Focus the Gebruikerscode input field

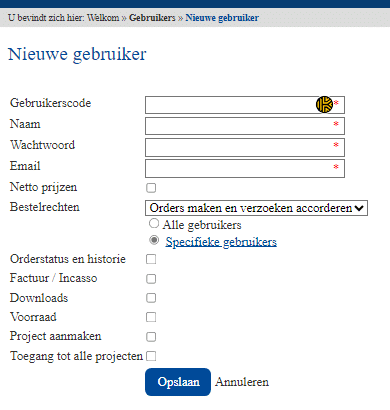[245, 105]
